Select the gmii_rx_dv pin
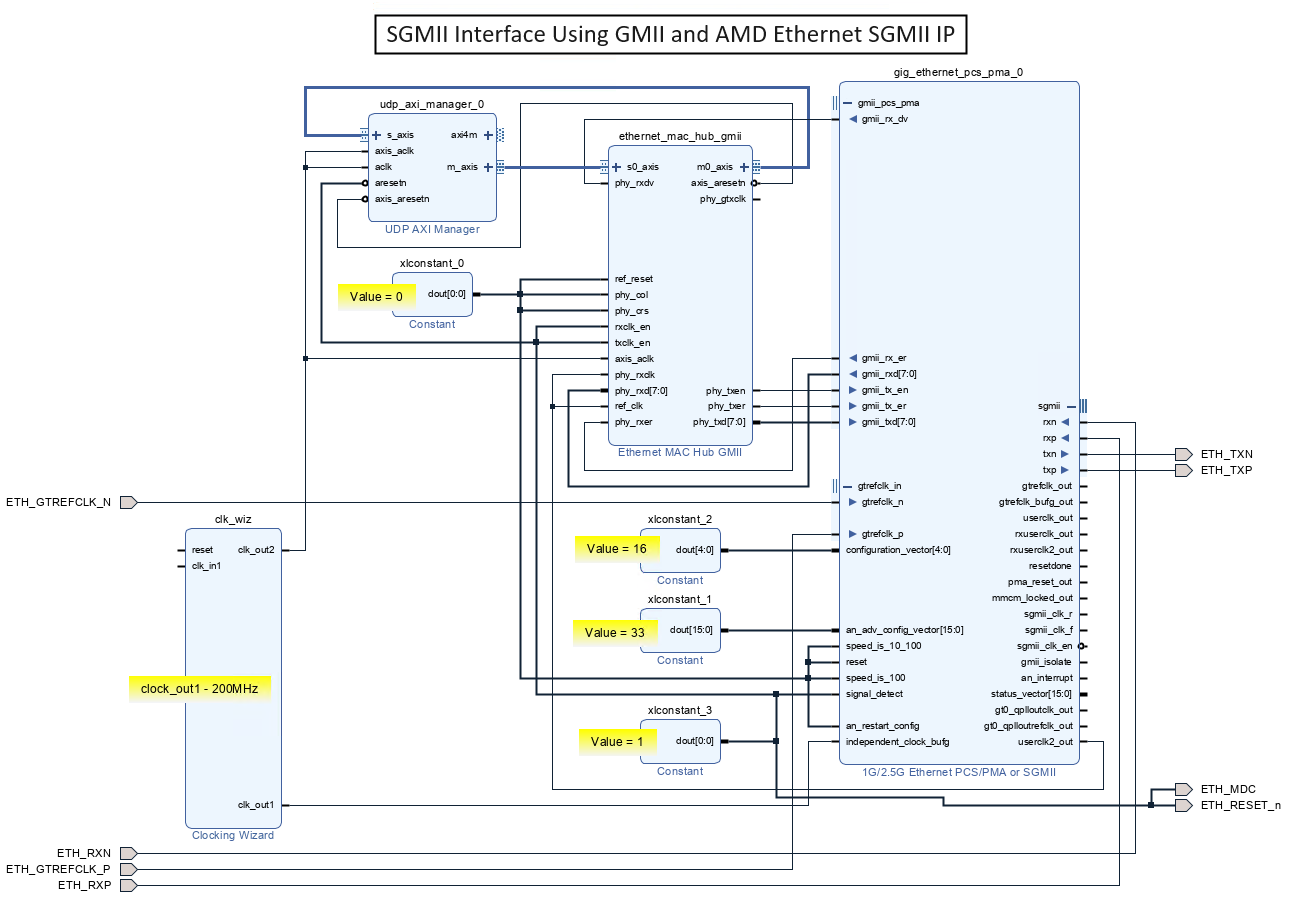1300x899 pixels. (884, 119)
